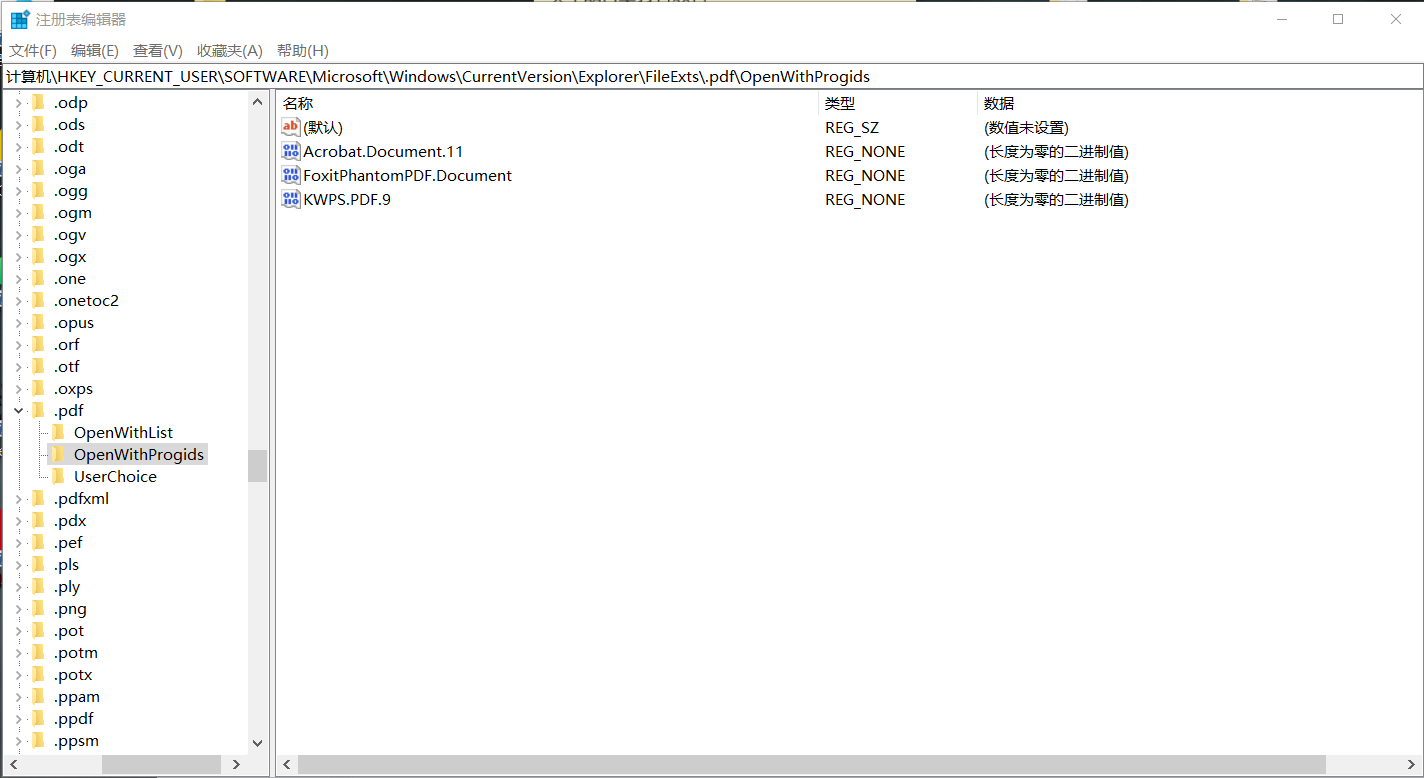
Task: Expand the .pdx key node
Action: [18, 520]
